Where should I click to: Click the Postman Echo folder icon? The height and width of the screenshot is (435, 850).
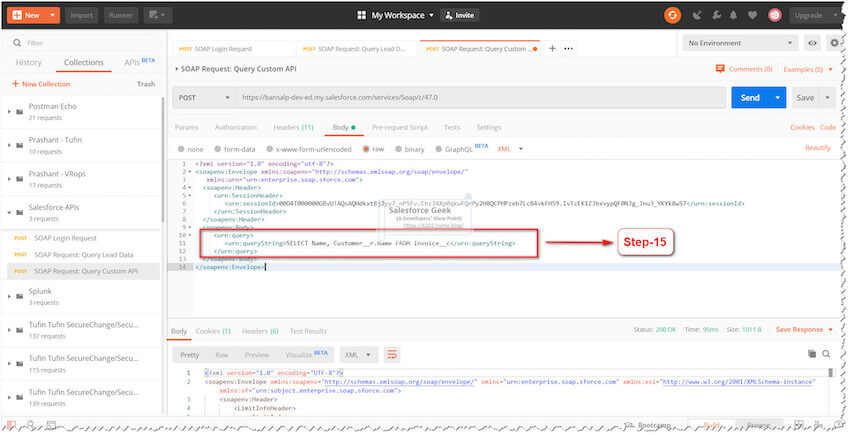(20, 112)
